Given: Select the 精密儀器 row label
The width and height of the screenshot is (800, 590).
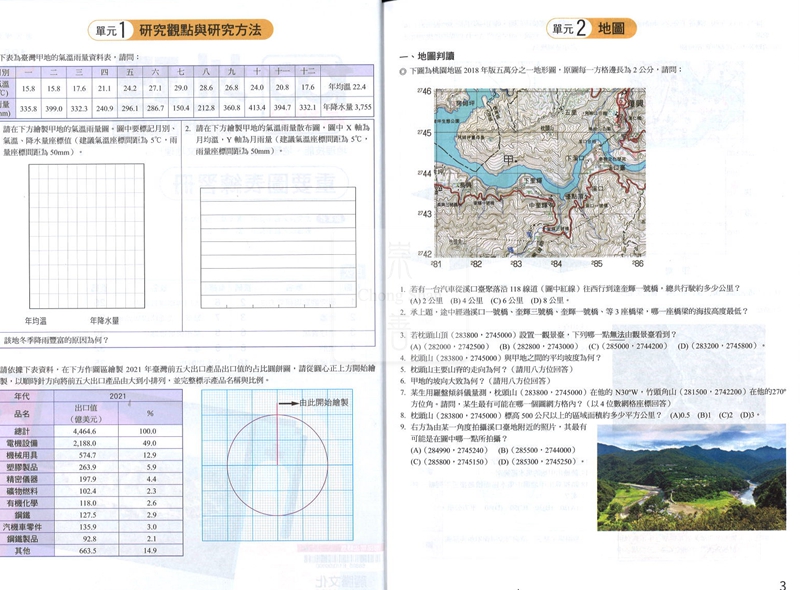Looking at the screenshot, I should coord(22,479).
